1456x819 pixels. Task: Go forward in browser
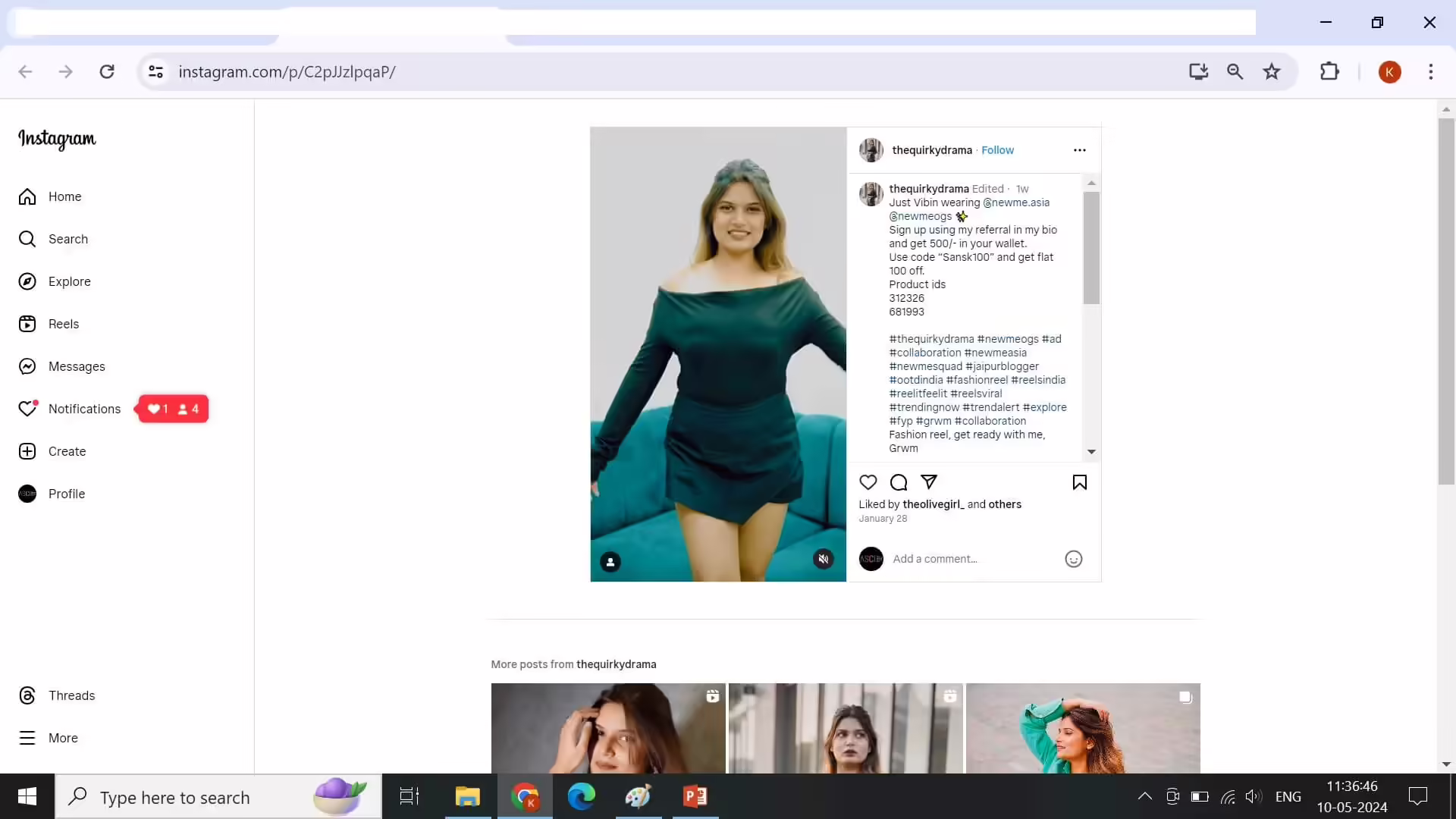pyautogui.click(x=66, y=71)
